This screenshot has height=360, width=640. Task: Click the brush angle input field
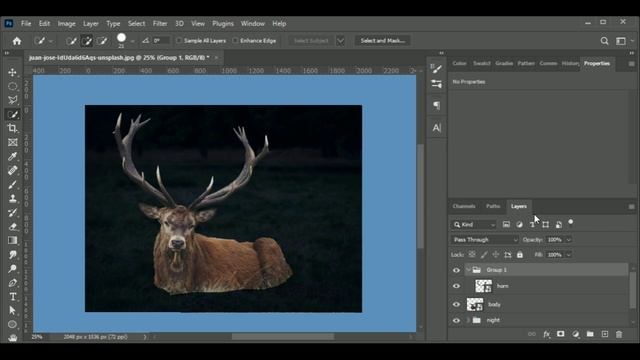point(161,41)
